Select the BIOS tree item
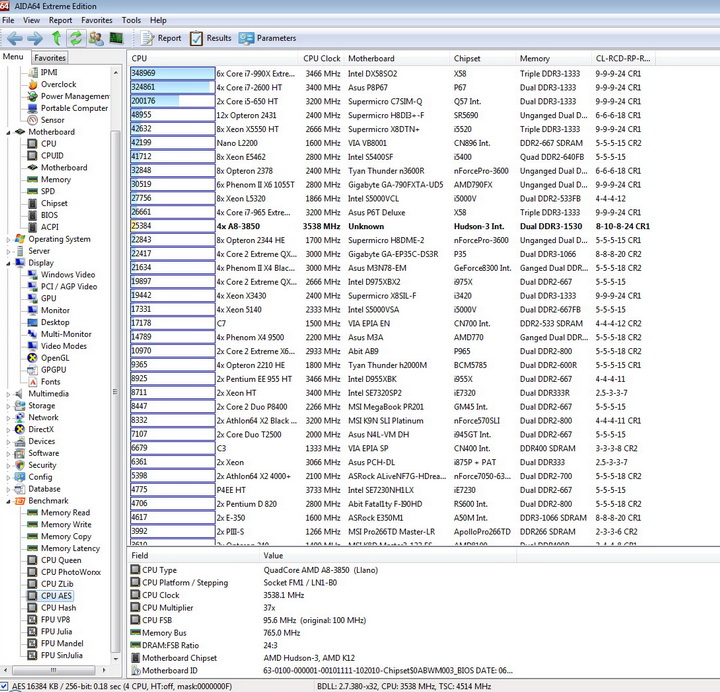Screen dimensions: 720x692 [43, 215]
